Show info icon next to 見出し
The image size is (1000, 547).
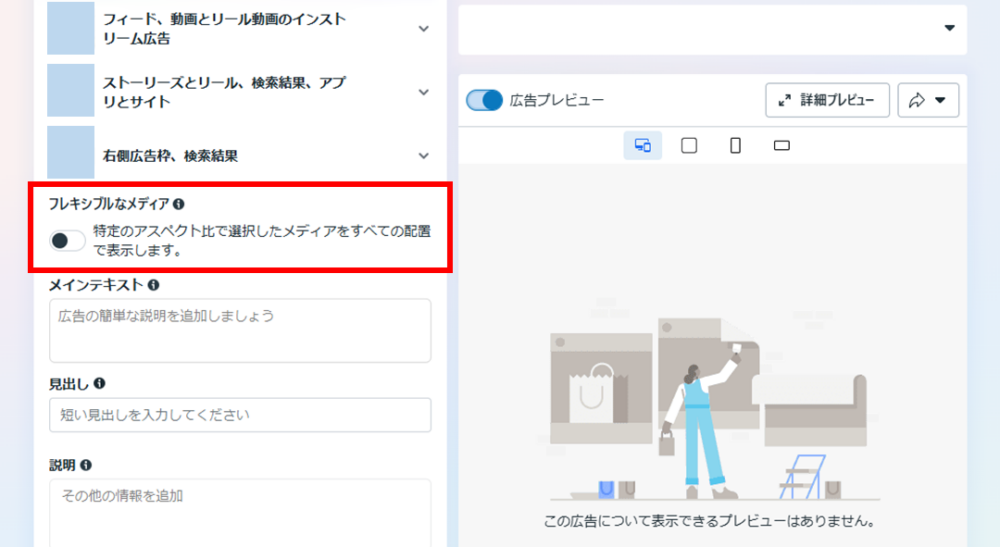pos(99,383)
